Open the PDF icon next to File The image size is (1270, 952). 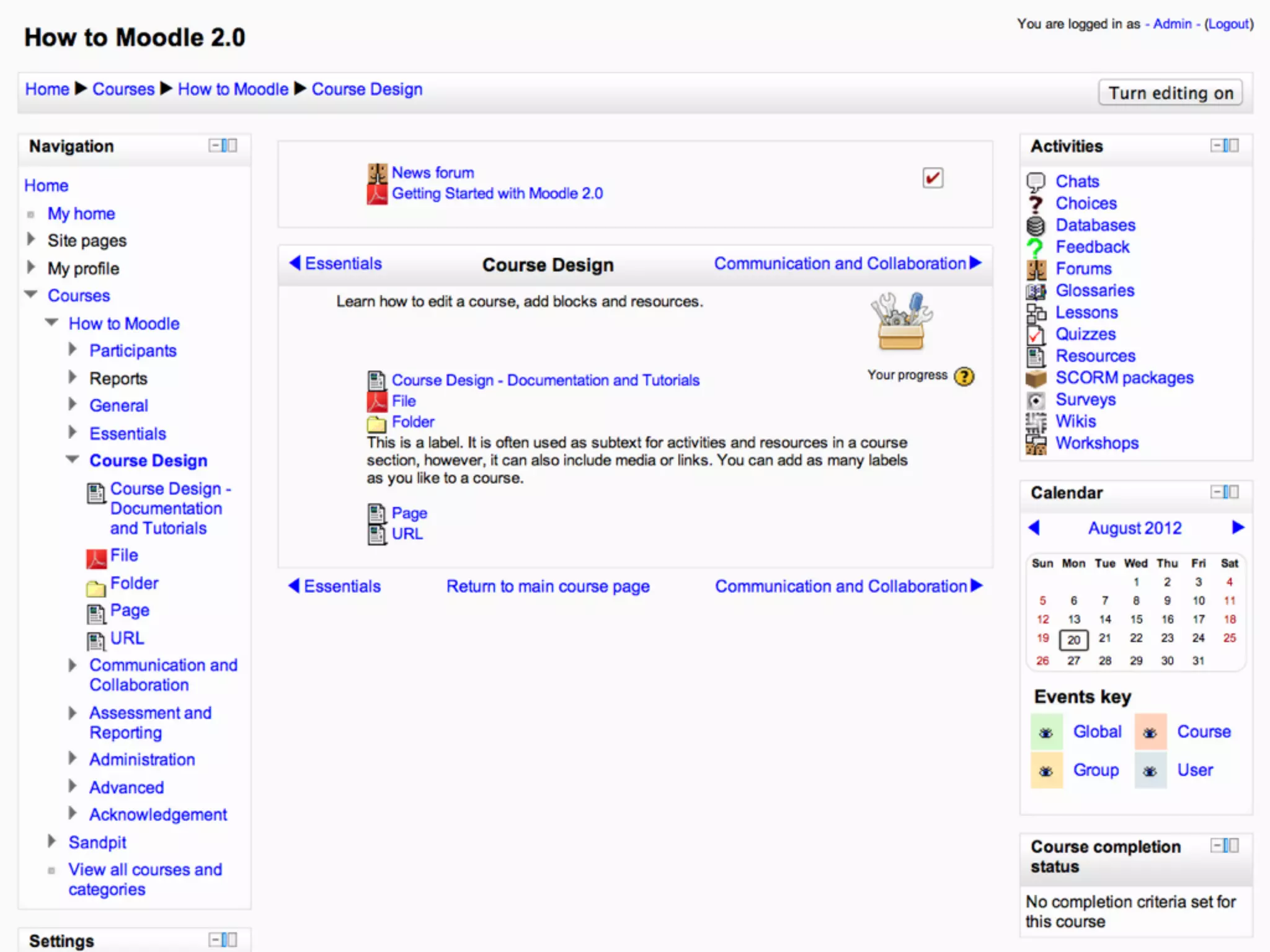tap(376, 402)
